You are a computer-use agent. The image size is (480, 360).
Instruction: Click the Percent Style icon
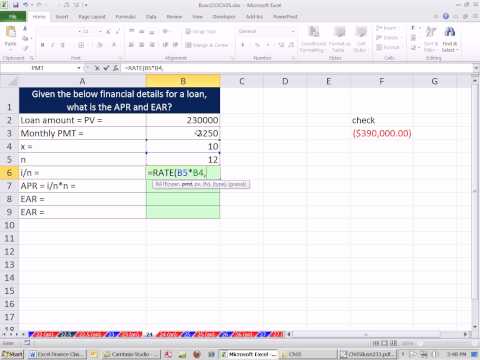point(257,45)
